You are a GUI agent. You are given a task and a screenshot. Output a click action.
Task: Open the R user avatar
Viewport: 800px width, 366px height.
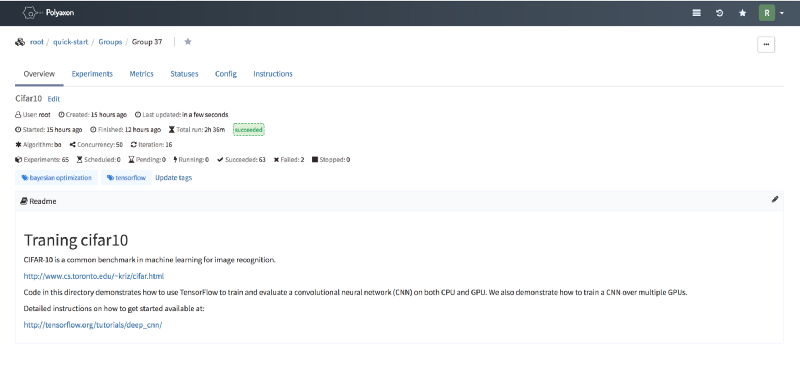pyautogui.click(x=767, y=13)
